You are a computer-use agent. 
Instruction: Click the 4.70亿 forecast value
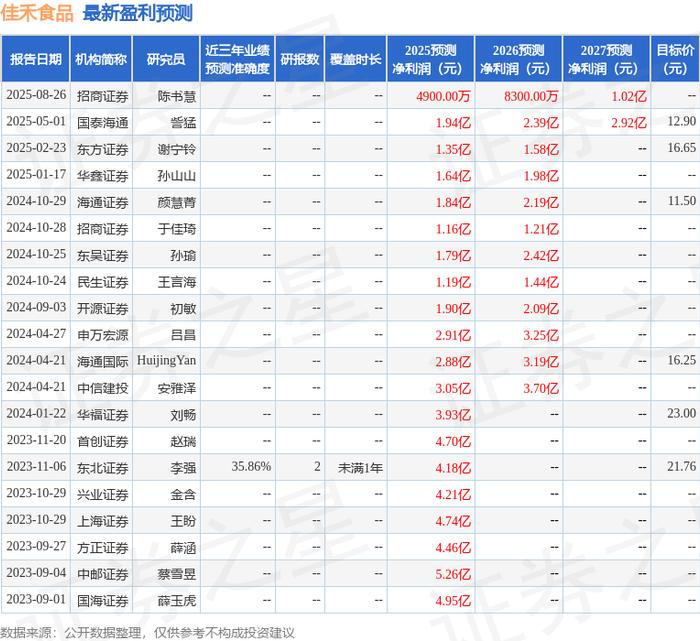pos(453,441)
